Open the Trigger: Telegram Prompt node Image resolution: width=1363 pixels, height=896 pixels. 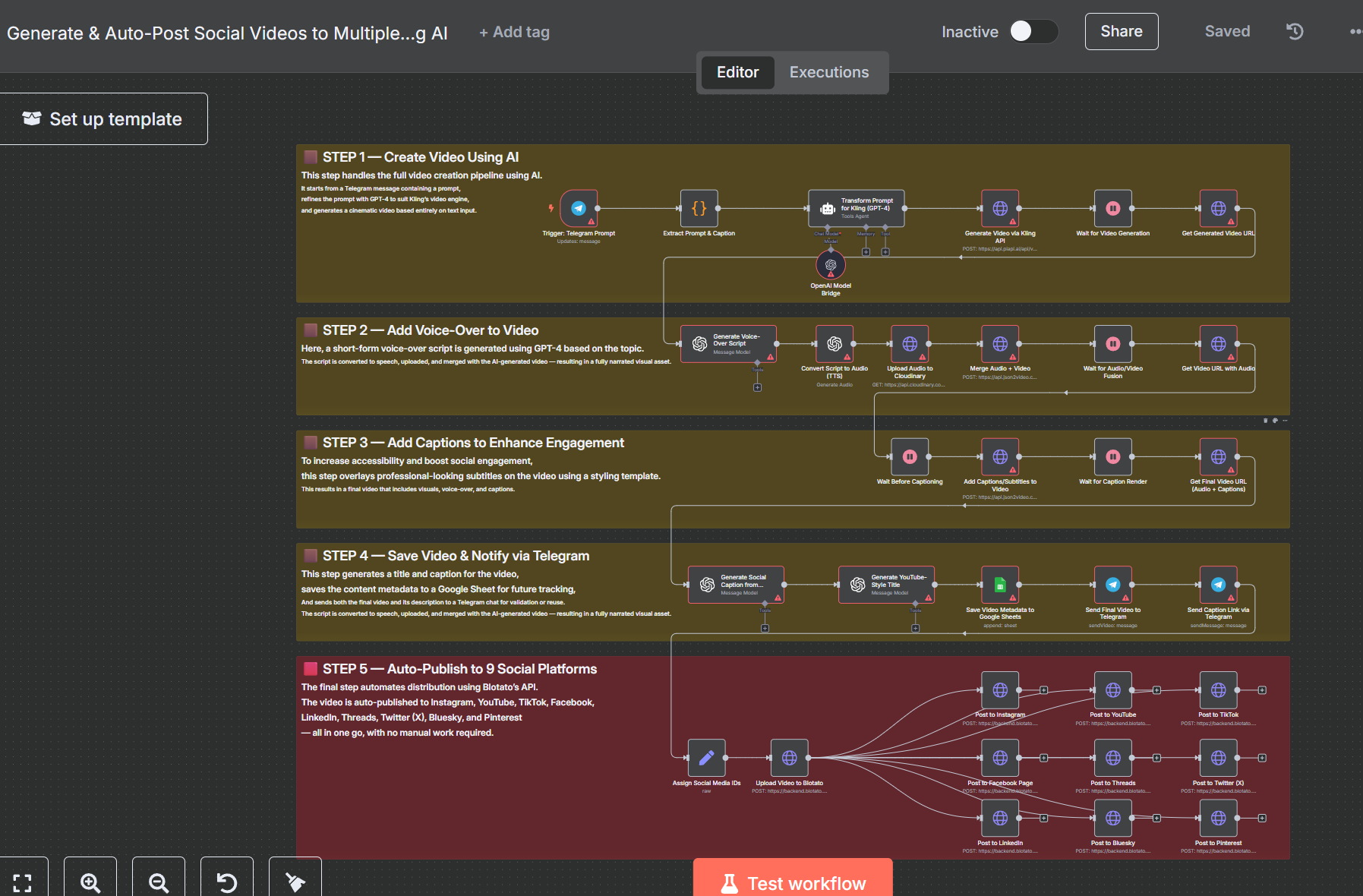pos(579,208)
